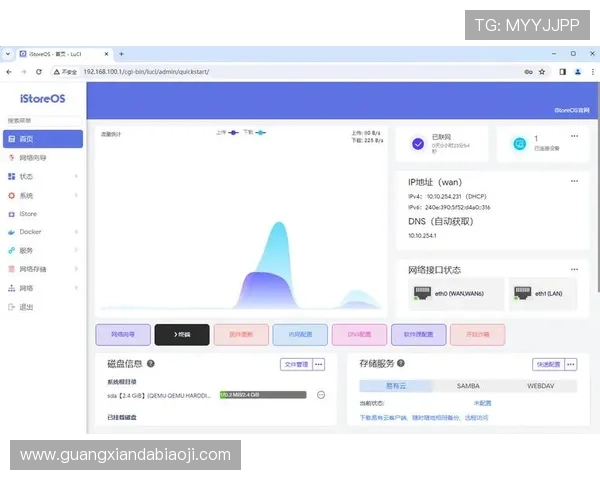
Task: Open more options beside 快速配置
Action: click(x=571, y=364)
